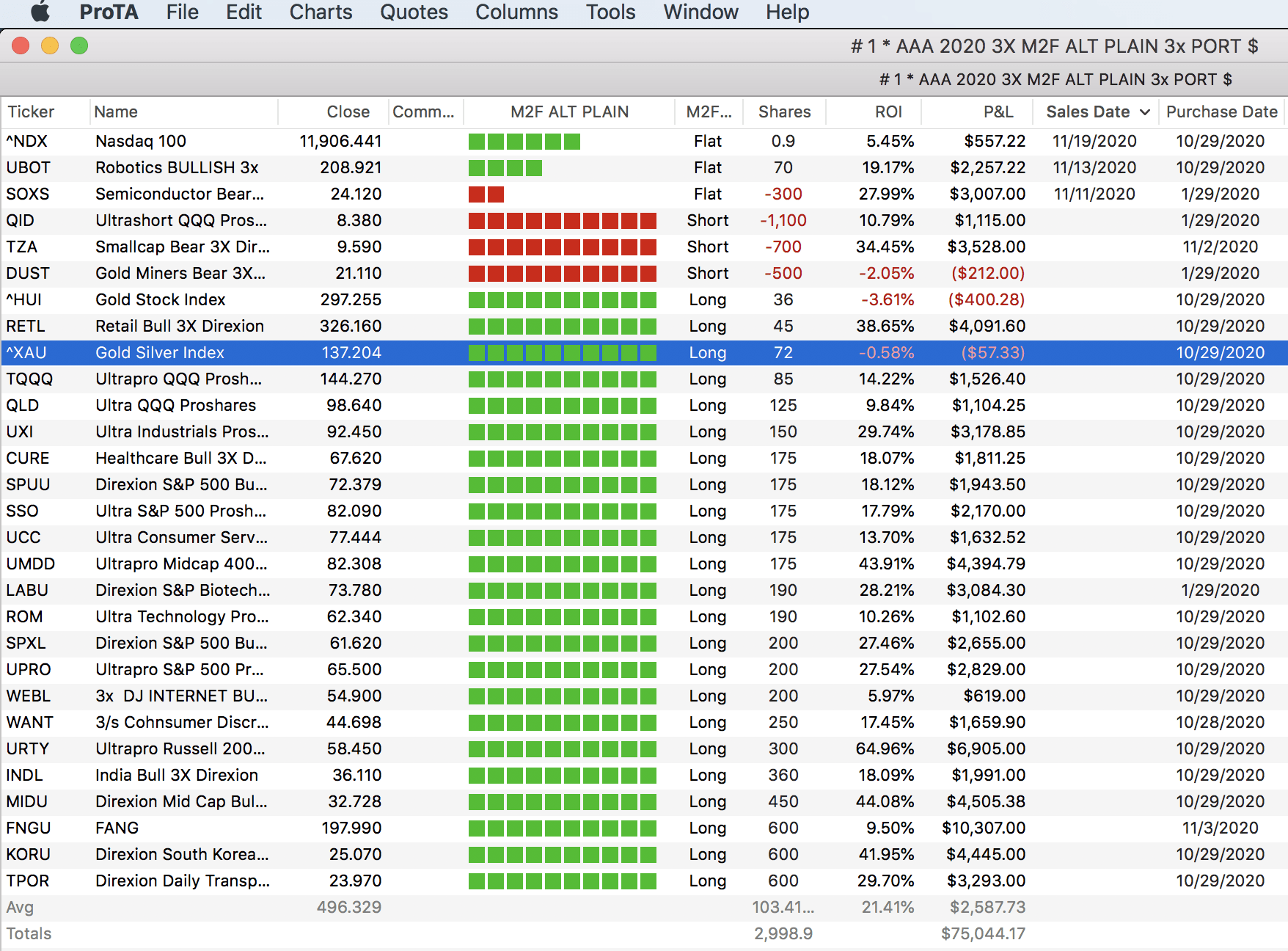Click WANT purchase date 10/28/2020
Image resolution: width=1288 pixels, height=951 pixels.
coord(1221,722)
